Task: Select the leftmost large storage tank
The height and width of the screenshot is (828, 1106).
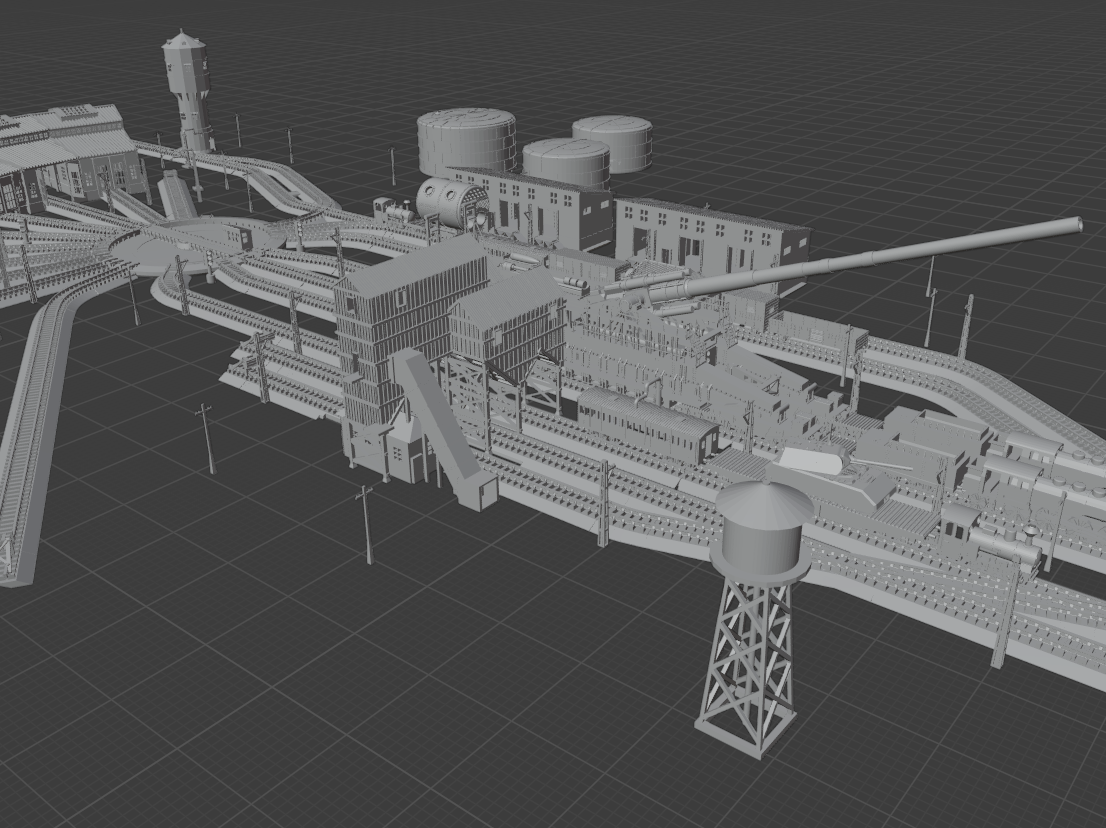Action: tap(465, 140)
